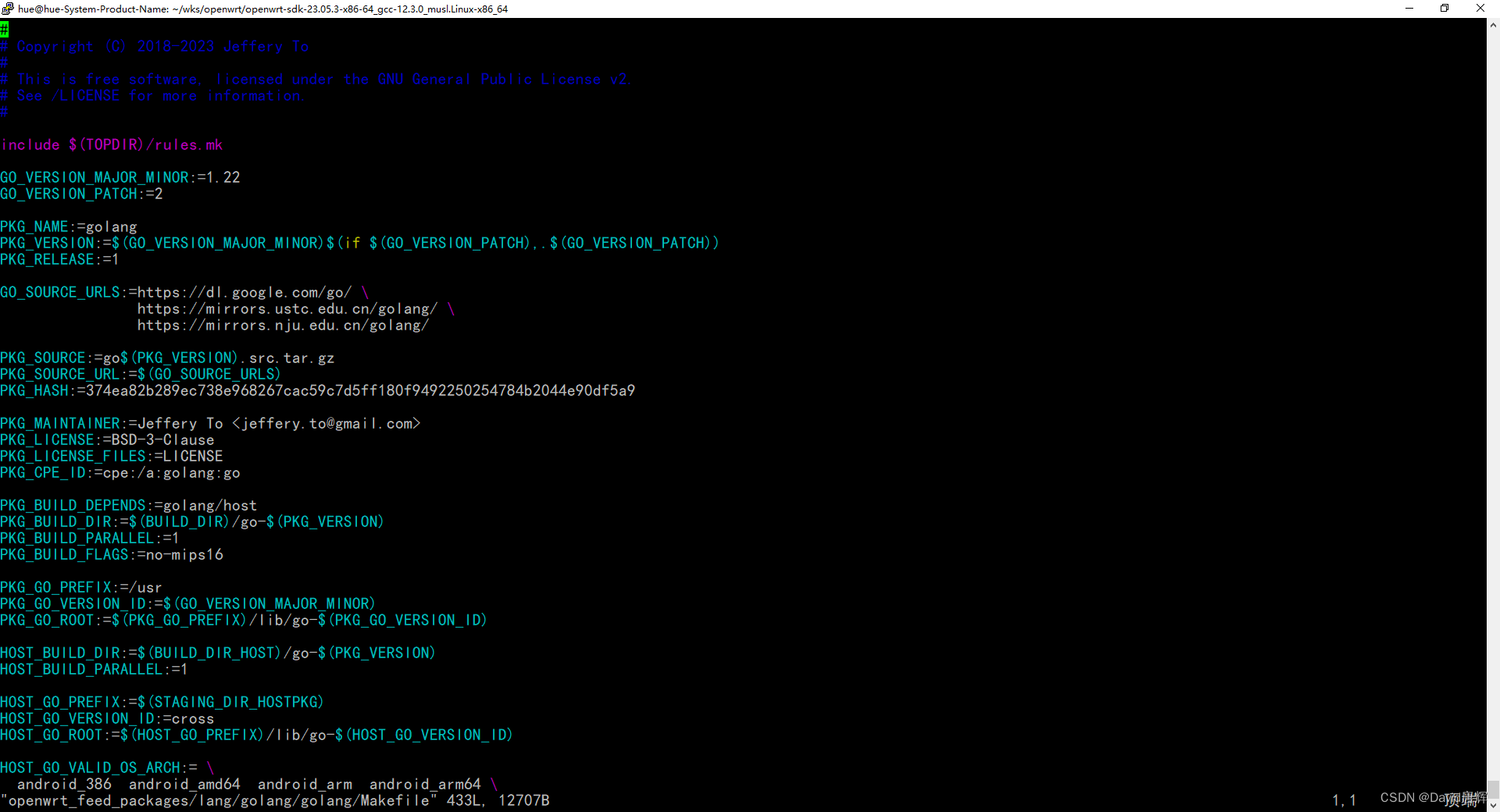Click the line starting with 'HOST_GO_ROOT:='
The width and height of the screenshot is (1500, 812).
[x=256, y=735]
